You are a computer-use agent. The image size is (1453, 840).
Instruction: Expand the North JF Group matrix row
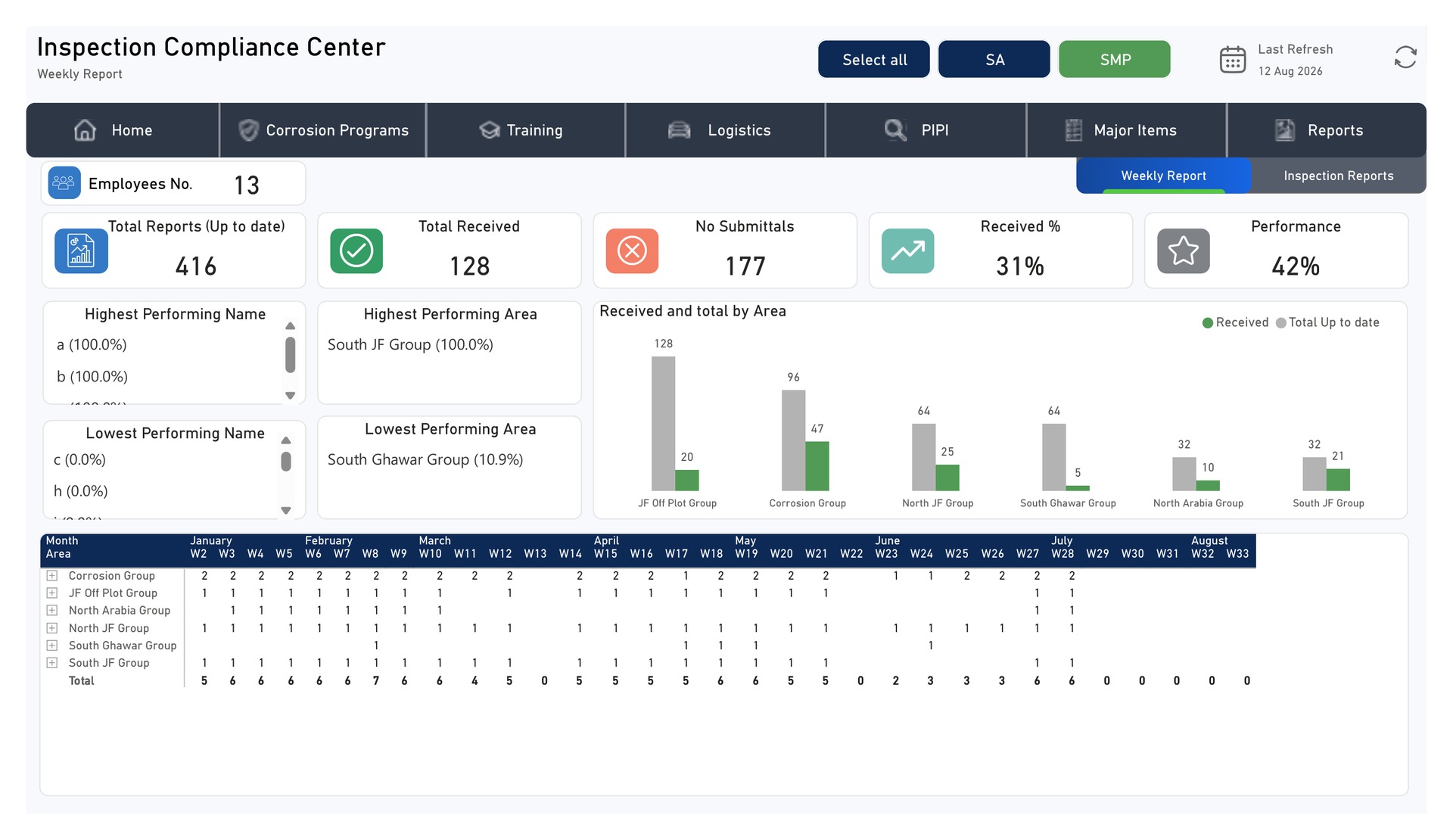52,628
